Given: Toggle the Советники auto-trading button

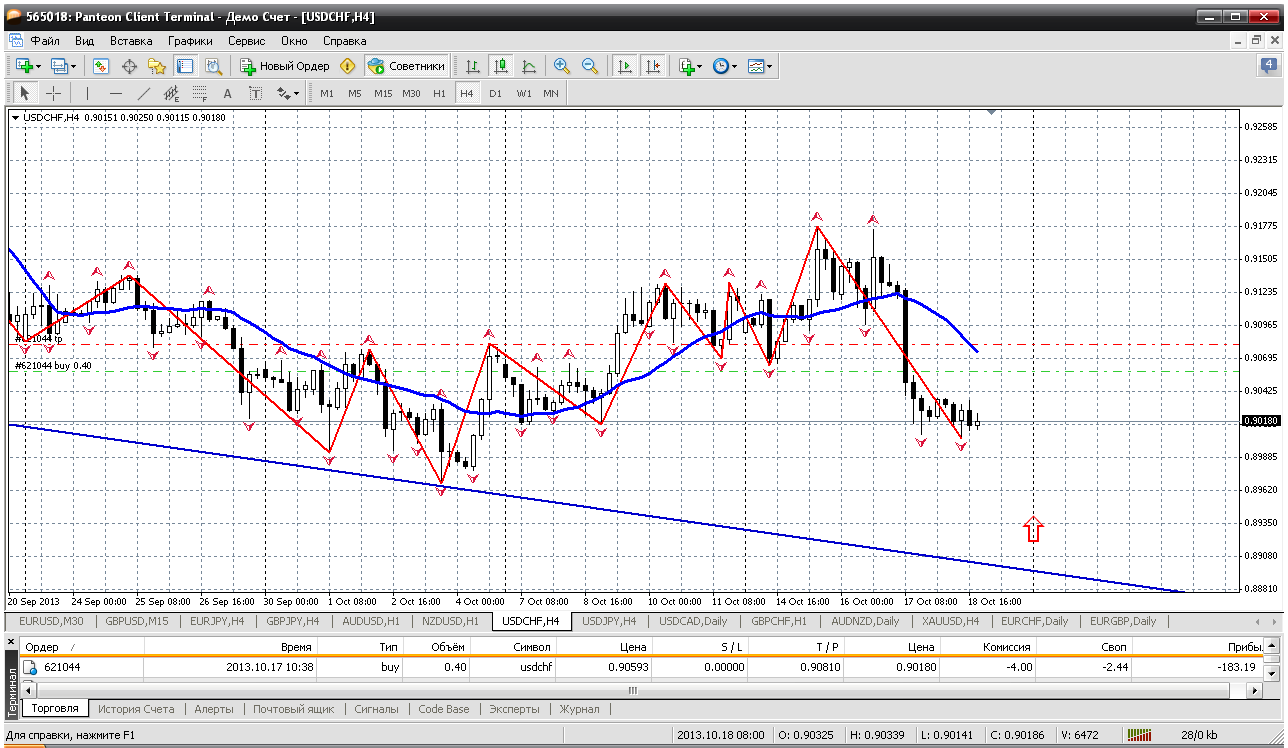Looking at the screenshot, I should pyautogui.click(x=406, y=66).
